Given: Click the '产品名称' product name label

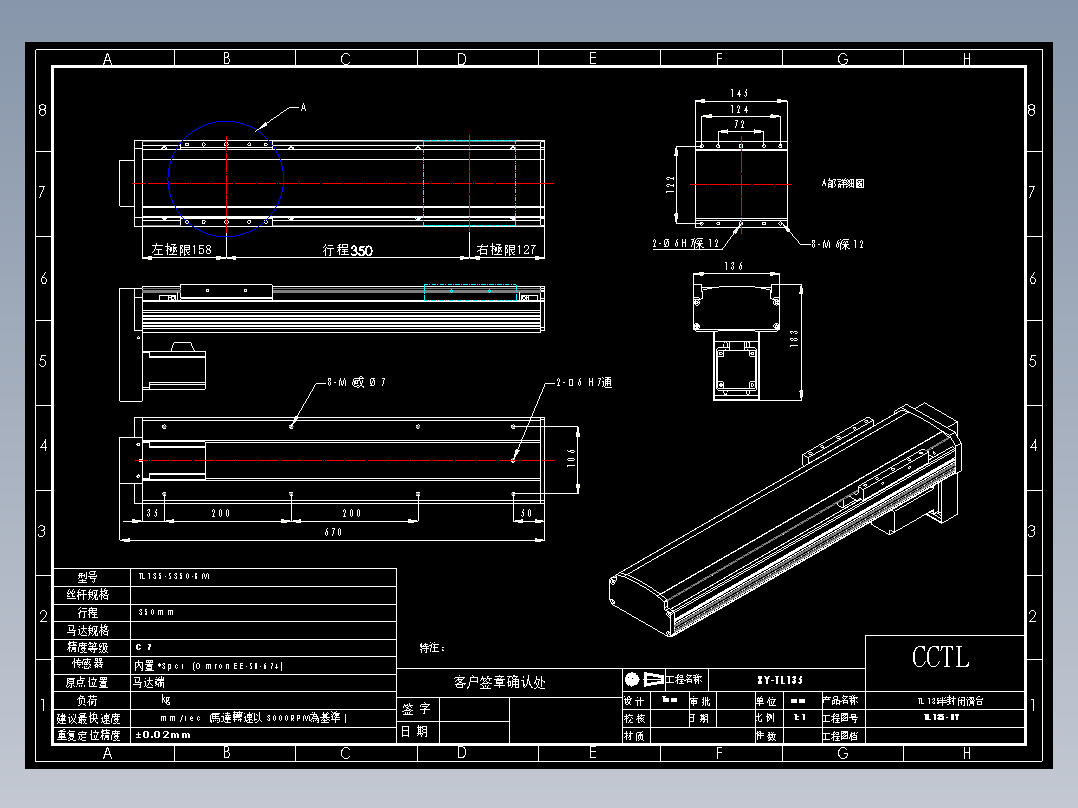Looking at the screenshot, I should (840, 701).
